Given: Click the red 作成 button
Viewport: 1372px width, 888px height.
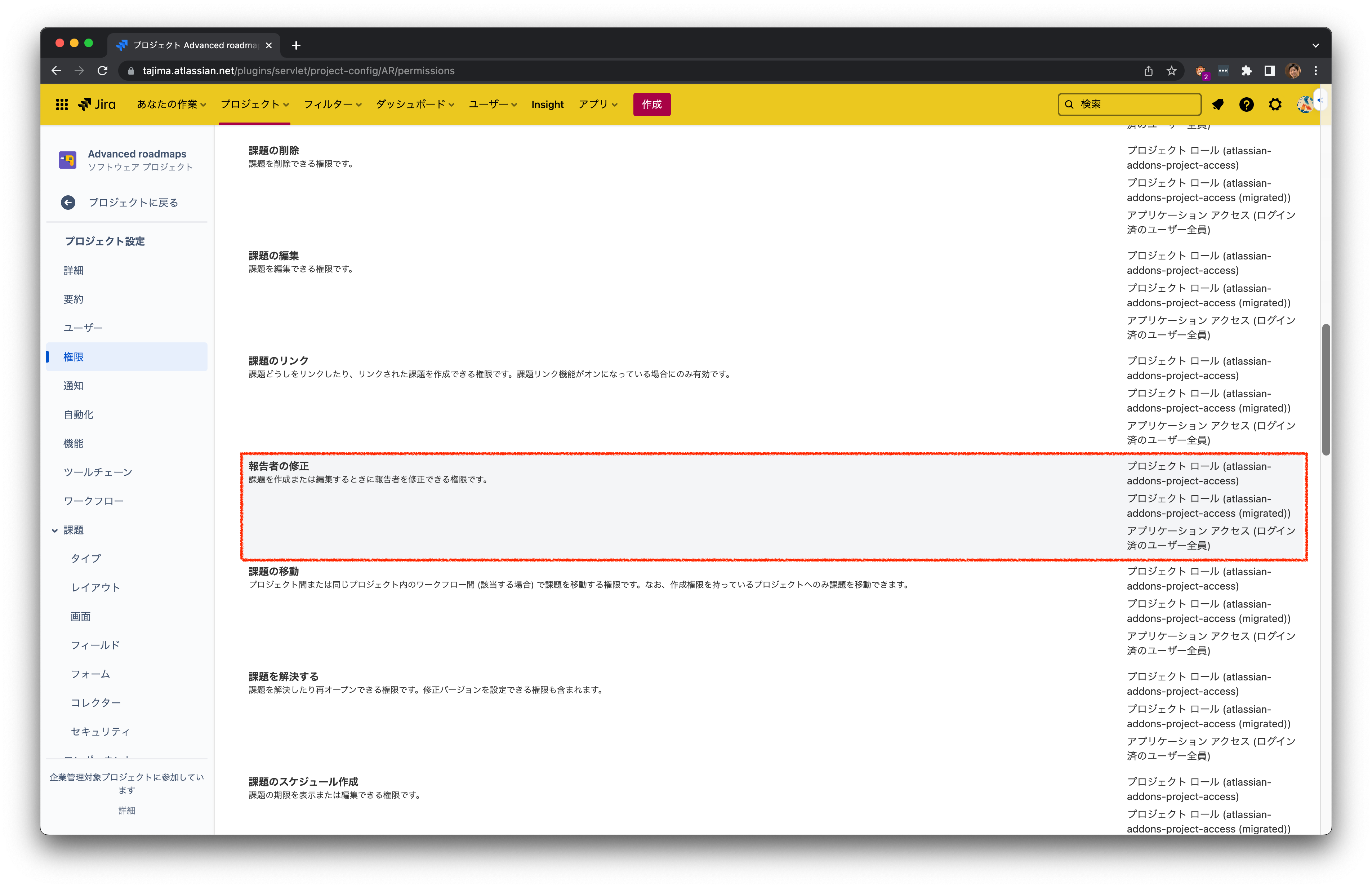Looking at the screenshot, I should [x=651, y=105].
